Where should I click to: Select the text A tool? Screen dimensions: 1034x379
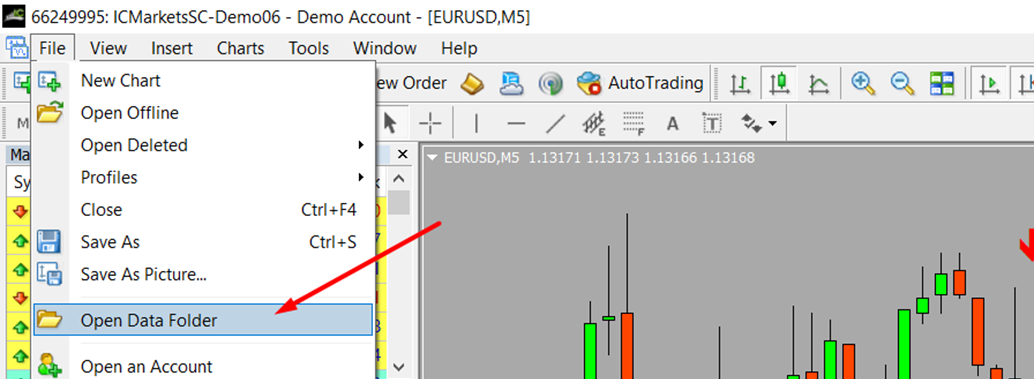(673, 123)
